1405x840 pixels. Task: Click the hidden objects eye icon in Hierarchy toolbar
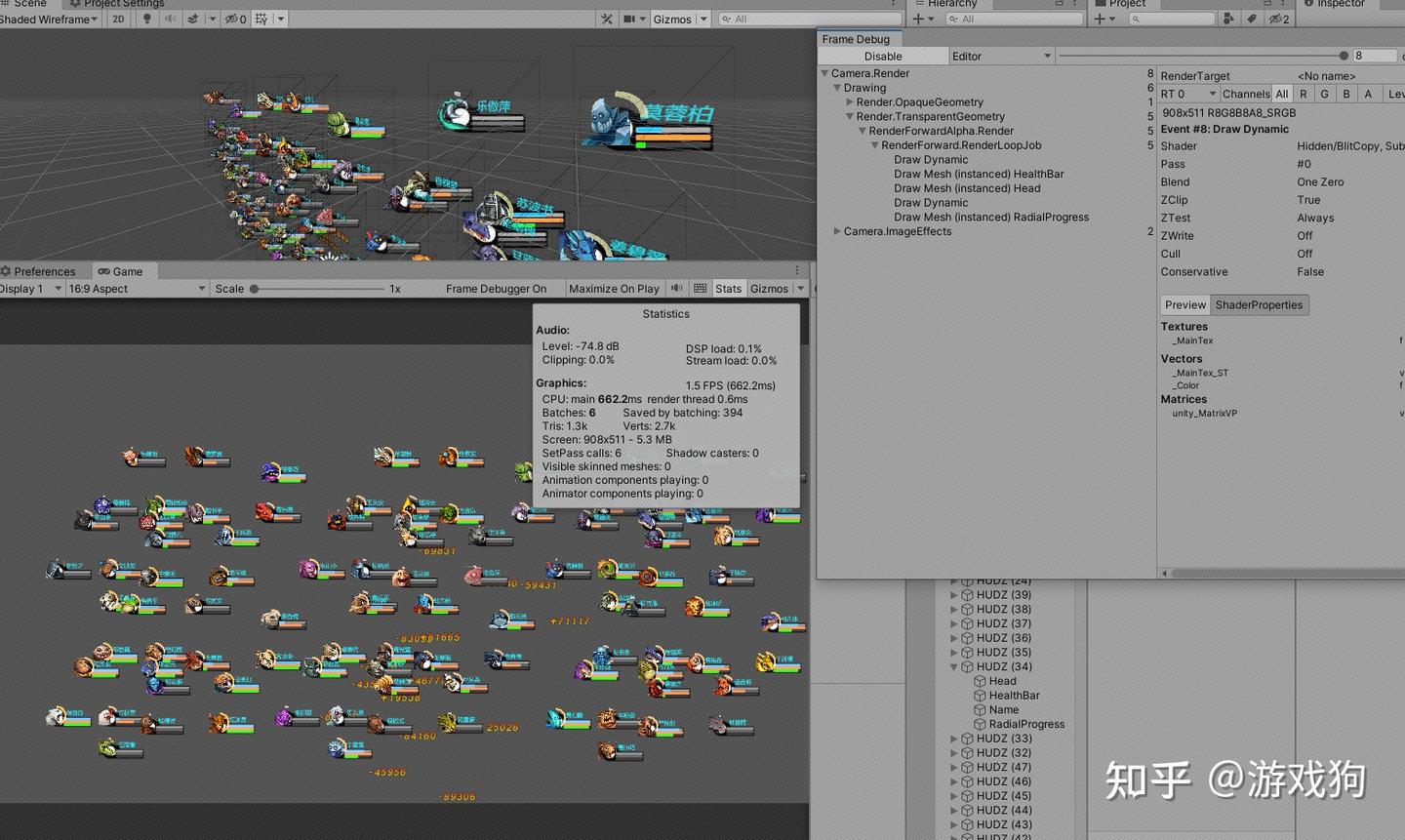(x=1278, y=19)
